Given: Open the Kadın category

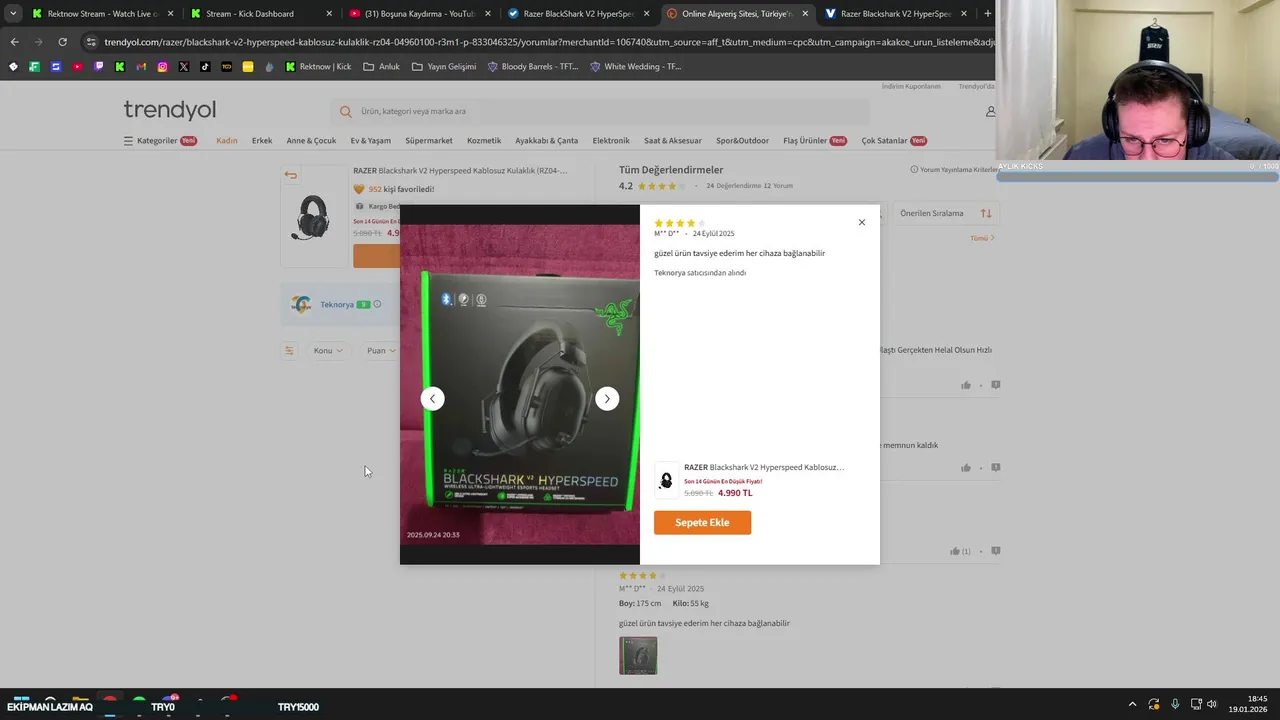Looking at the screenshot, I should (227, 141).
